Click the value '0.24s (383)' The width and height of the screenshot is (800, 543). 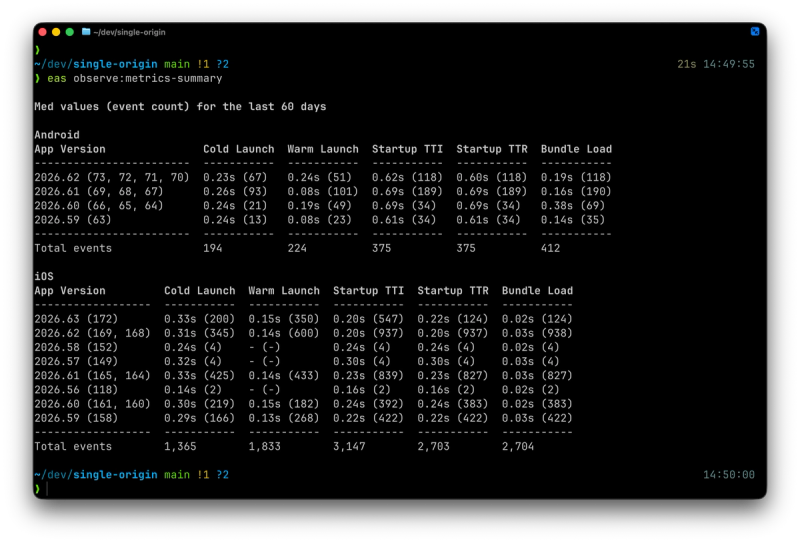pos(453,404)
